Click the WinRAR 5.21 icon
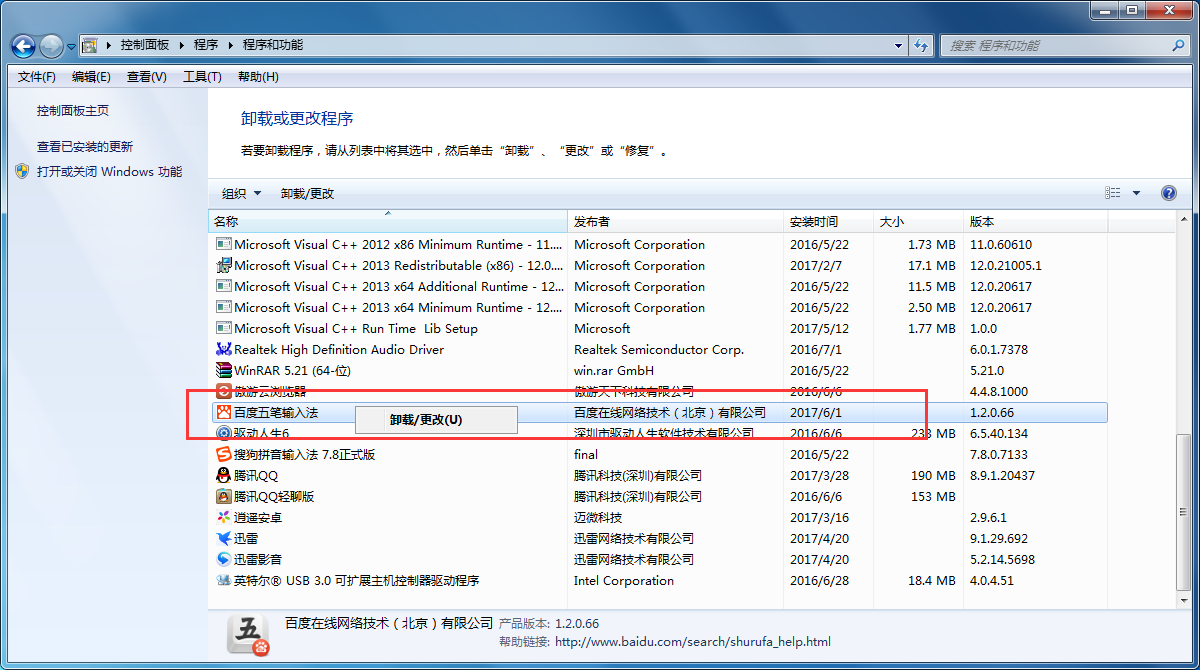 pyautogui.click(x=224, y=371)
